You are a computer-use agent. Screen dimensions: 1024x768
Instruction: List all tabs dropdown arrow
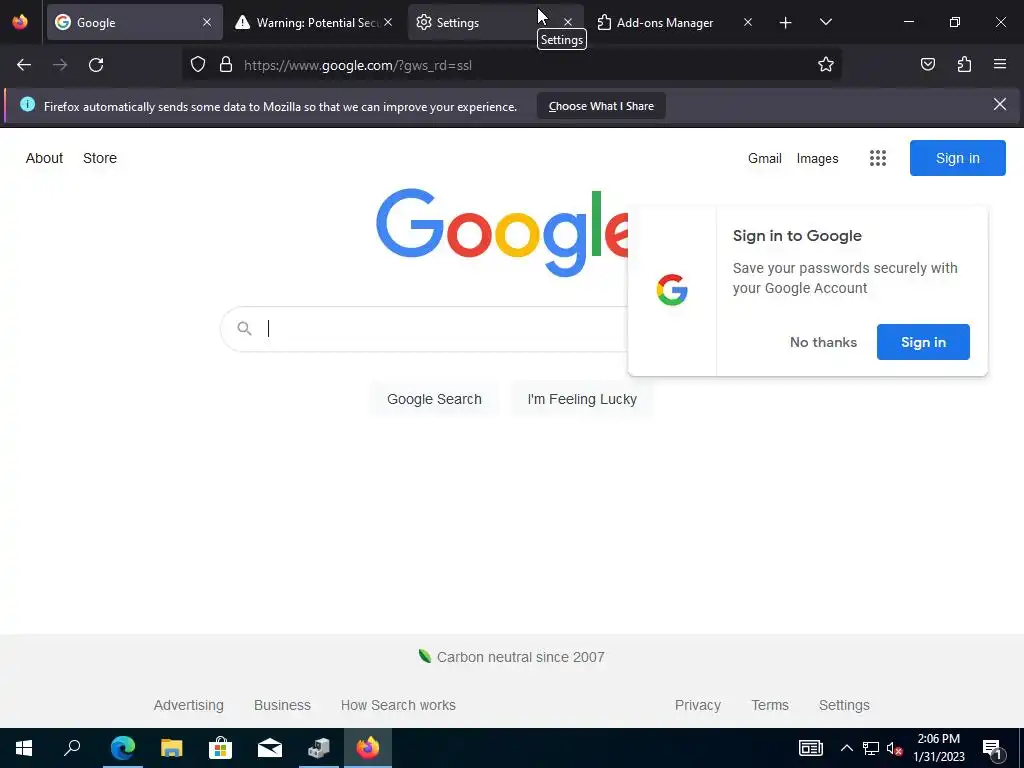tap(825, 23)
